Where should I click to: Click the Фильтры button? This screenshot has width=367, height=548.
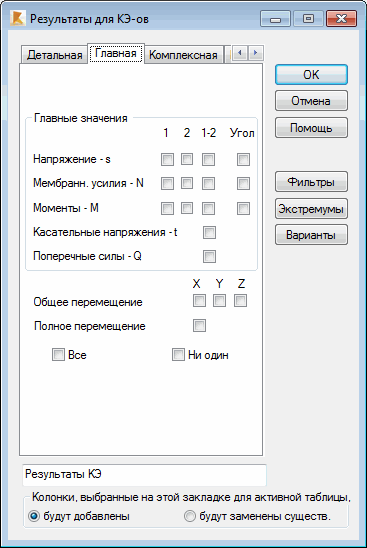pyautogui.click(x=311, y=182)
